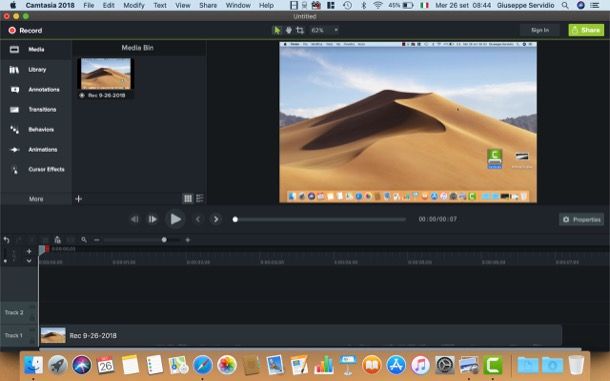Image resolution: width=610 pixels, height=381 pixels.
Task: Click the green Share button
Action: coord(586,30)
